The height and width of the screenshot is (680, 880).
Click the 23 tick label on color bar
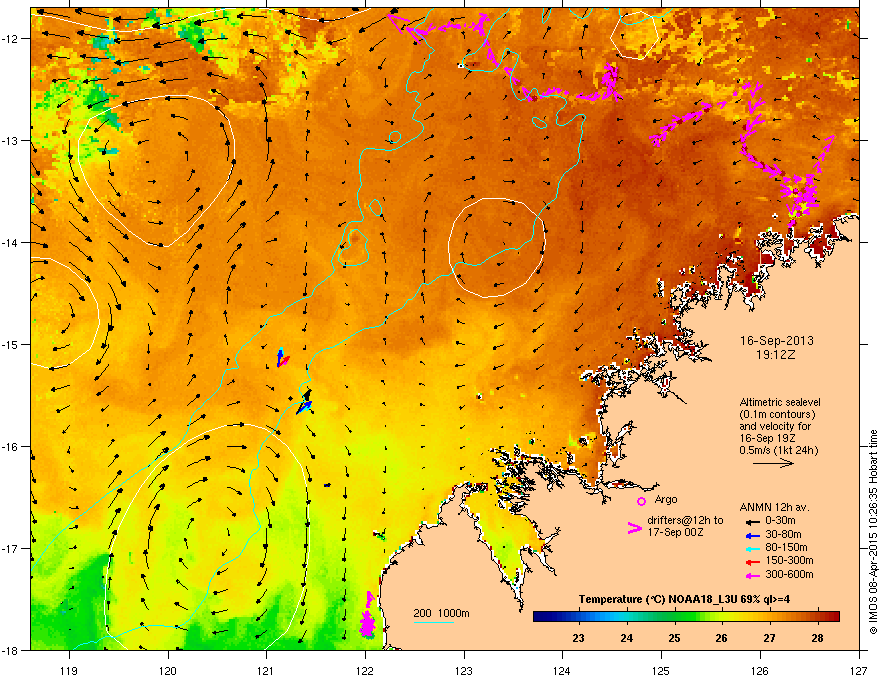coord(578,638)
